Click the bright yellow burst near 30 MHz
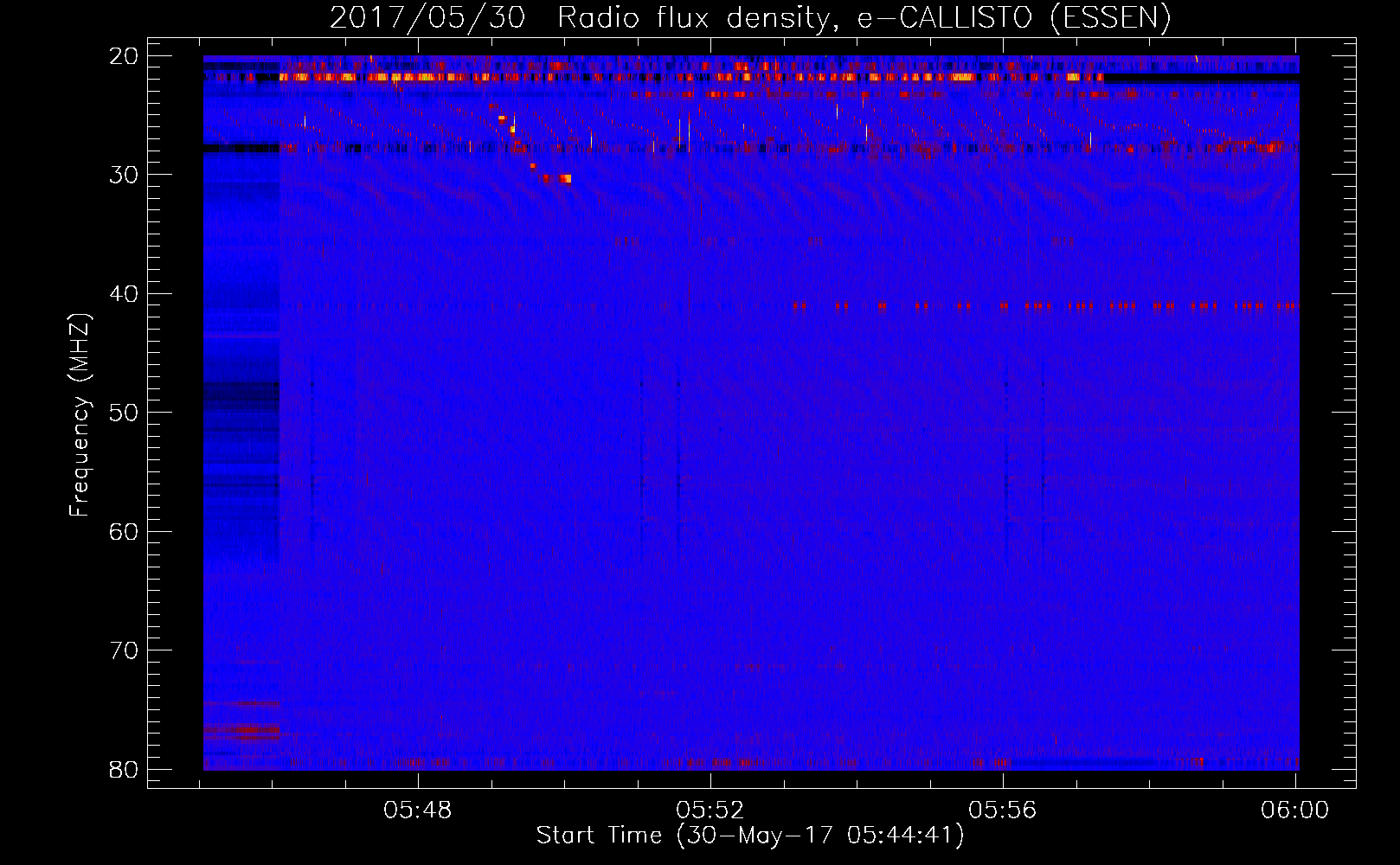Screen dimensions: 1400x865 point(565,179)
